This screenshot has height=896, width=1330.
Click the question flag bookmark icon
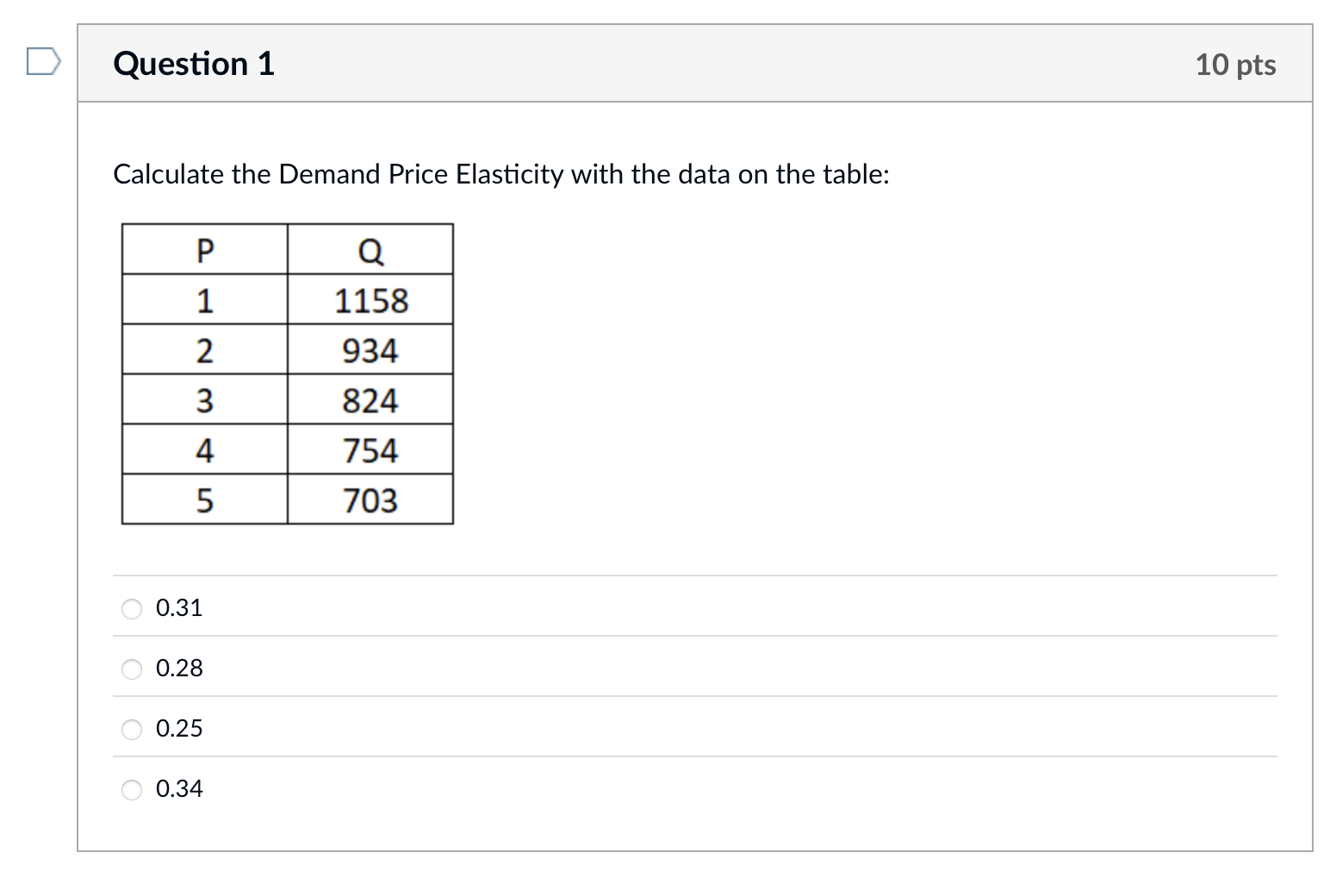(43, 60)
